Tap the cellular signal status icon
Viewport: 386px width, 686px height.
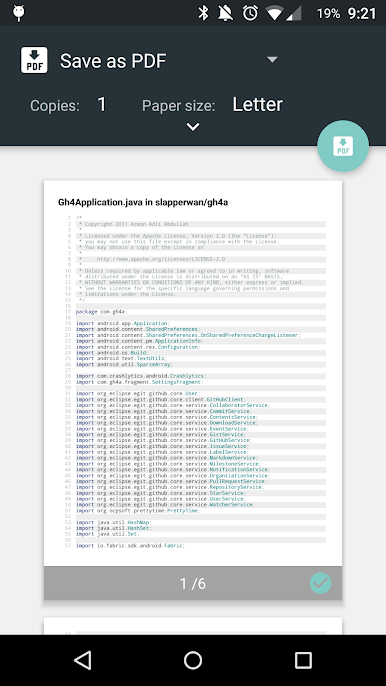[294, 14]
